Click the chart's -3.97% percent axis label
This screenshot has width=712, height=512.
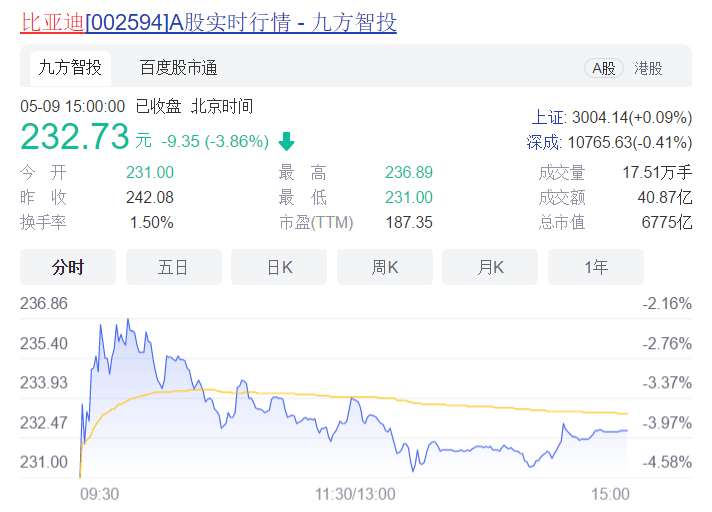point(667,423)
